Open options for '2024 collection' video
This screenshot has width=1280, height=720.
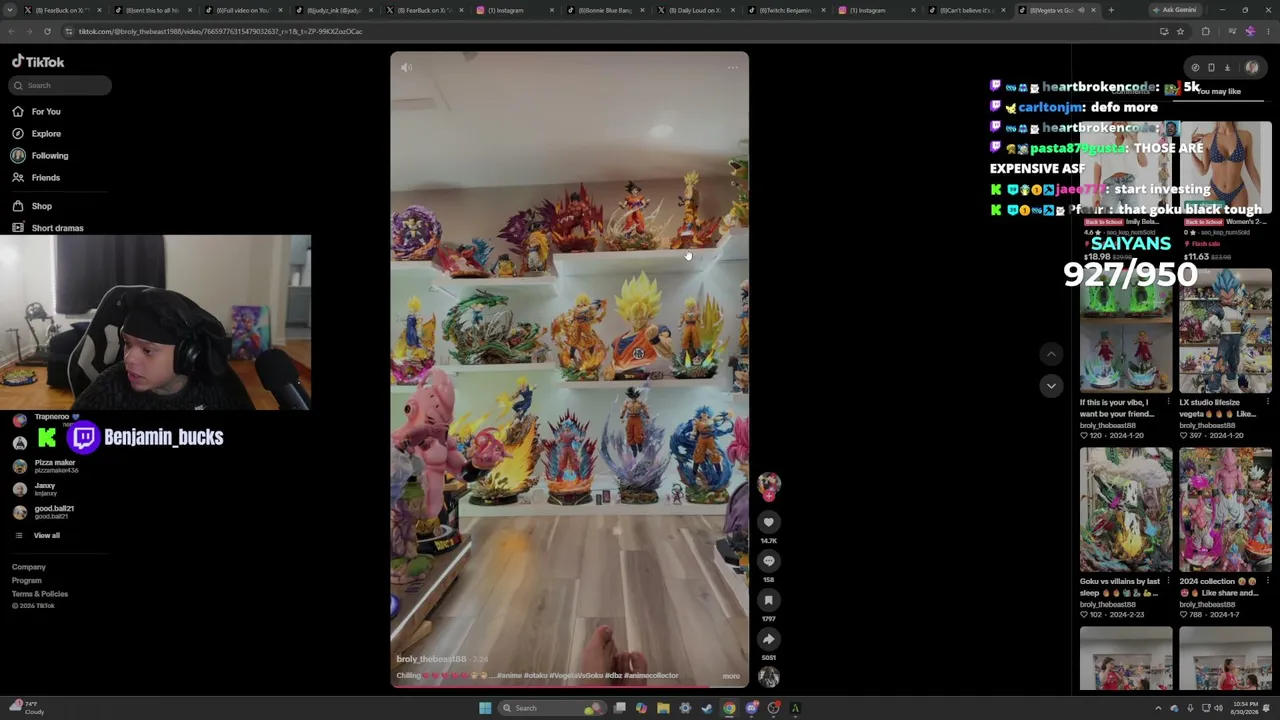point(1267,581)
